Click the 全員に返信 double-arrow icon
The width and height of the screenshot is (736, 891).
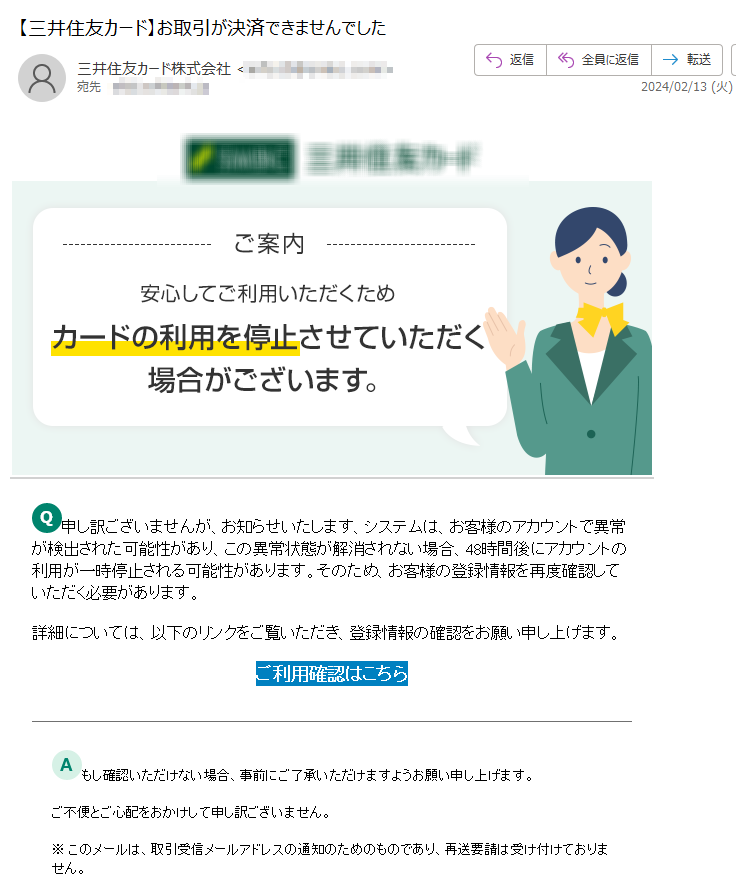[x=566, y=60]
